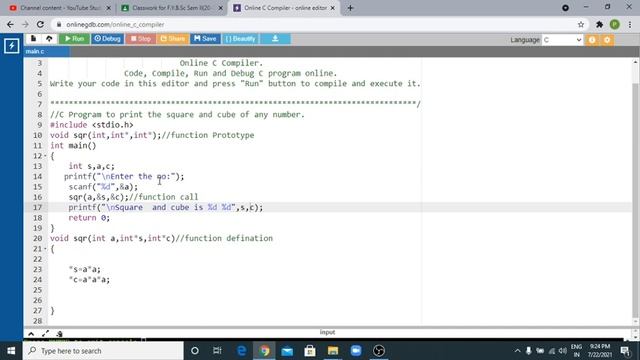Bookmark this page with star icon

coord(581,24)
